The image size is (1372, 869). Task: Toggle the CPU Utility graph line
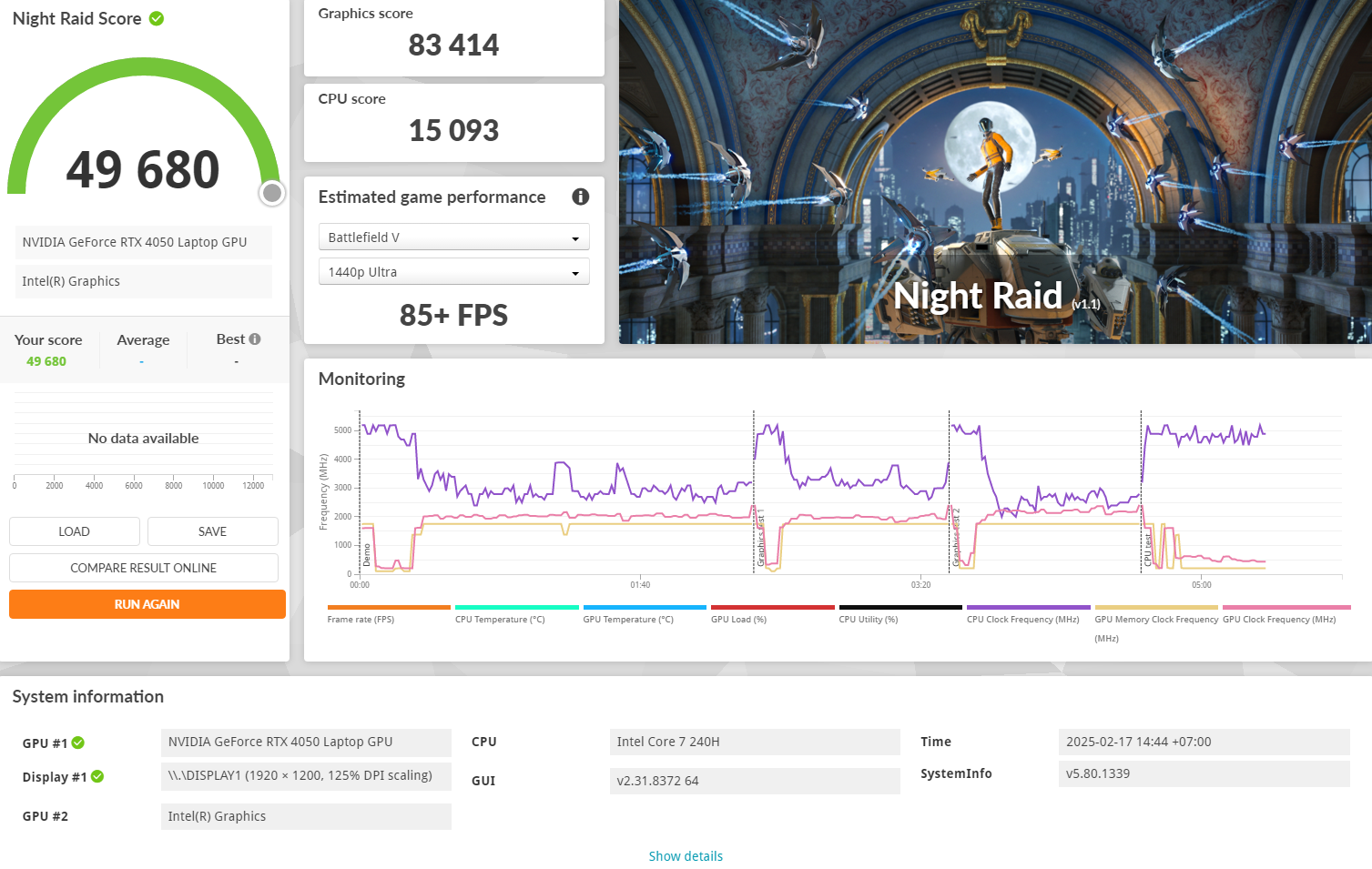[x=899, y=606]
